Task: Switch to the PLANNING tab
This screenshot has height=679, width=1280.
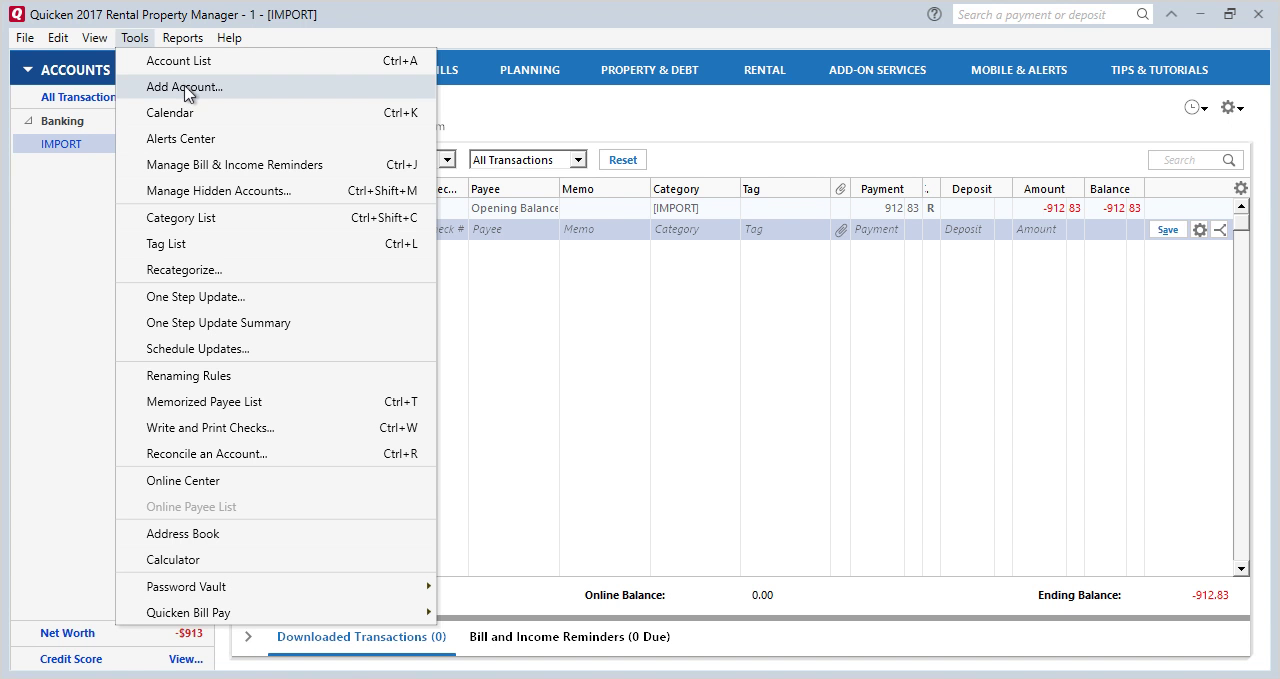Action: [530, 70]
